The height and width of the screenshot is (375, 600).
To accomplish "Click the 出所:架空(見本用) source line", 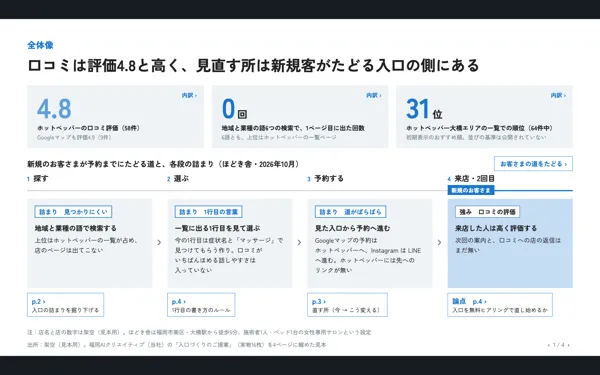I will pyautogui.click(x=176, y=345).
